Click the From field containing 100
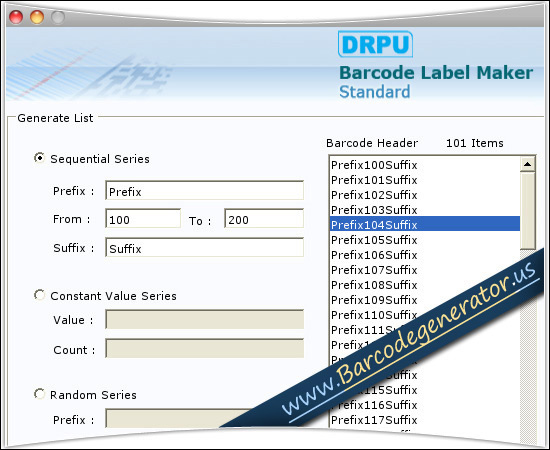550x450 pixels. pos(143,219)
